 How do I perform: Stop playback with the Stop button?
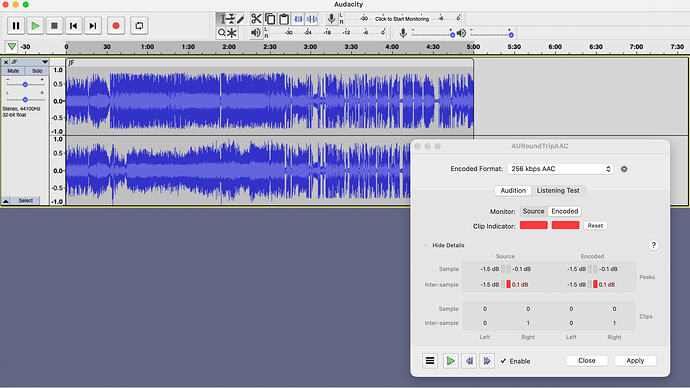54,26
